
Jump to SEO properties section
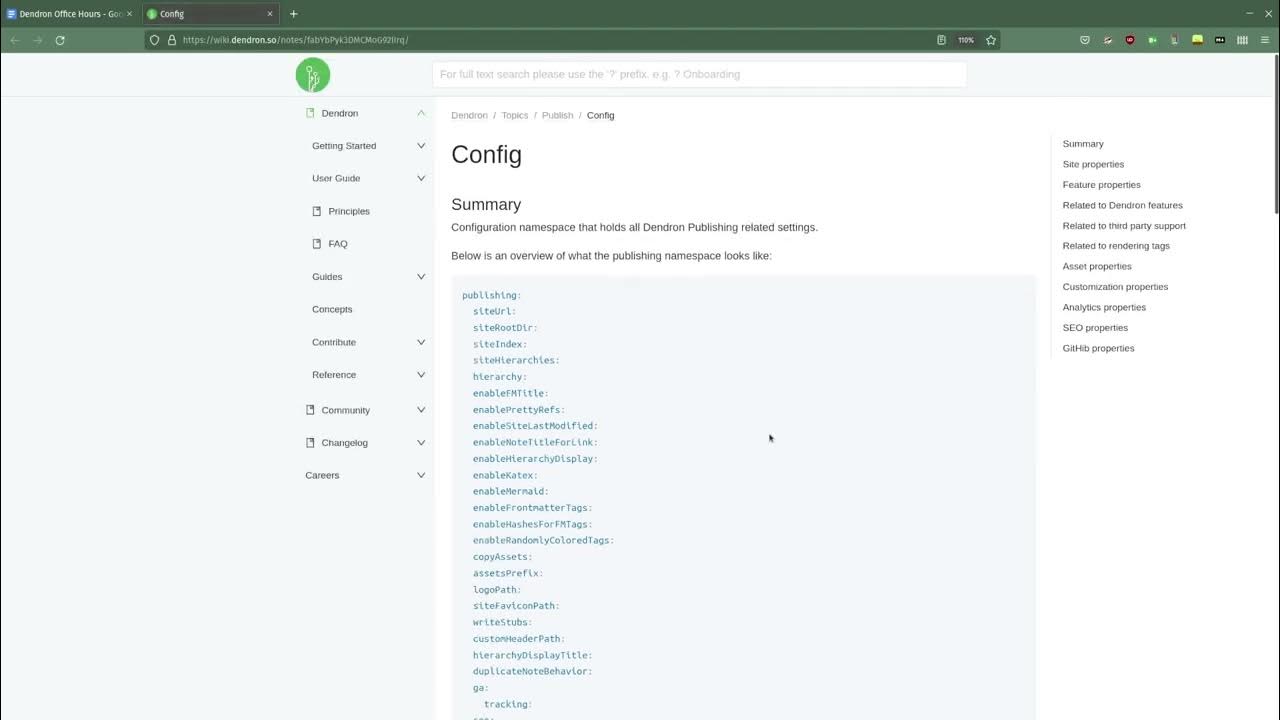(x=1095, y=328)
